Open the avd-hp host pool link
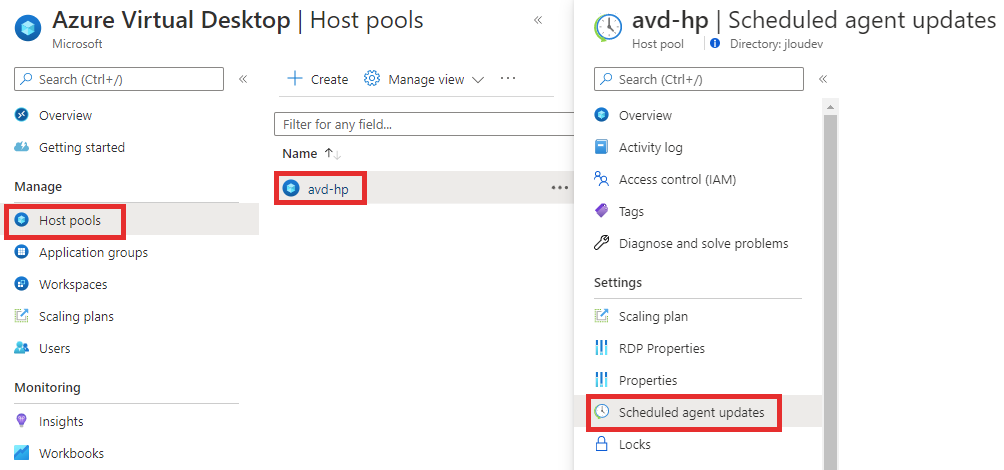The width and height of the screenshot is (1004, 470). coord(328,189)
